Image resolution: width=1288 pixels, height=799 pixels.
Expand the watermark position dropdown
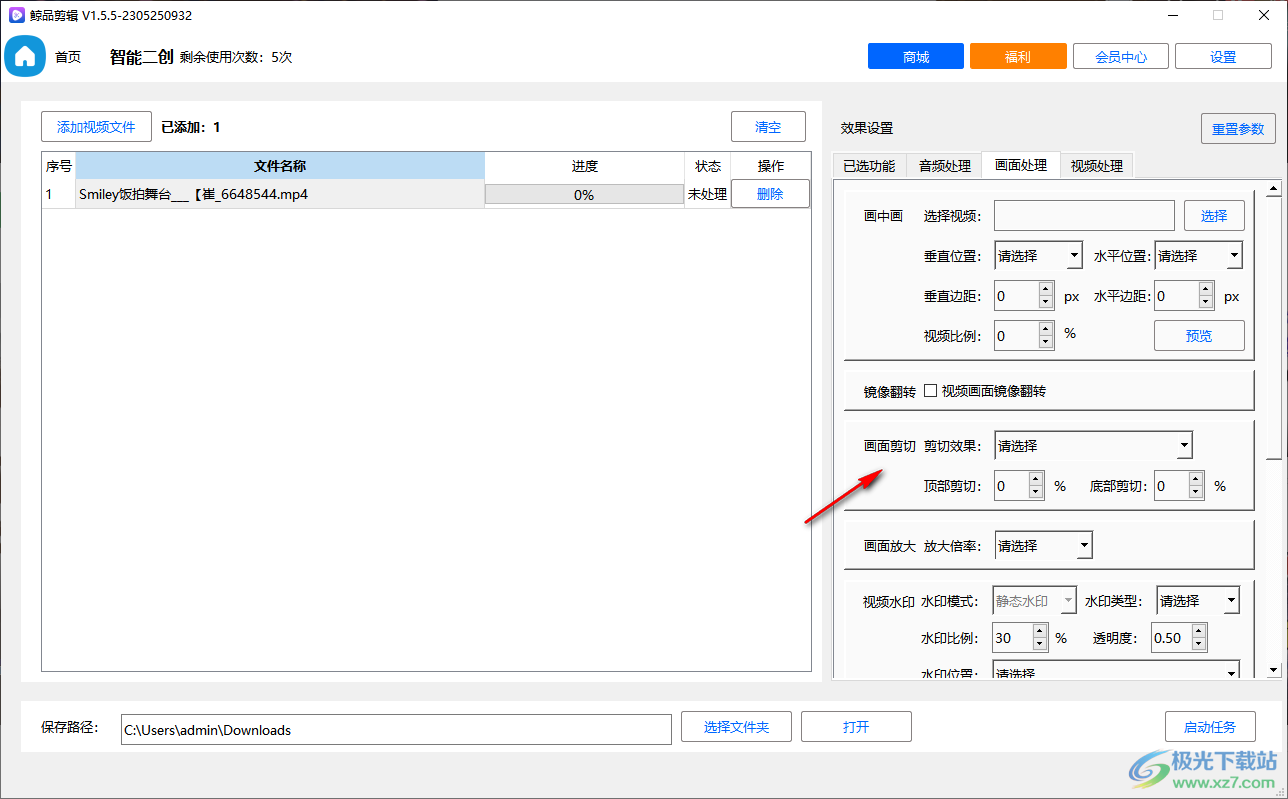tap(1116, 670)
